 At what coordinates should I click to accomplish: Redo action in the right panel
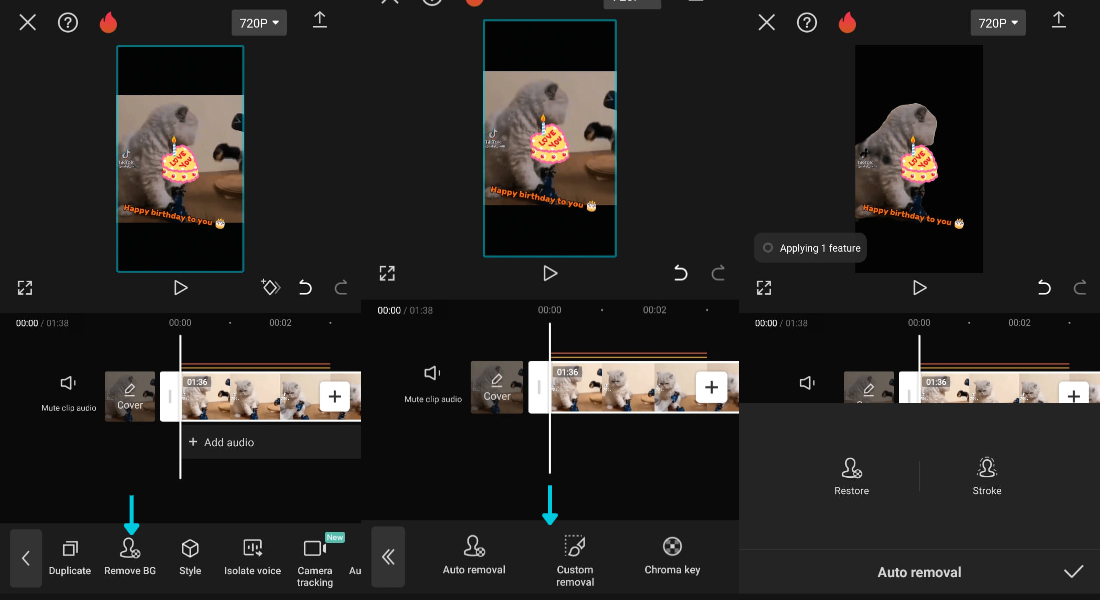pos(1080,287)
